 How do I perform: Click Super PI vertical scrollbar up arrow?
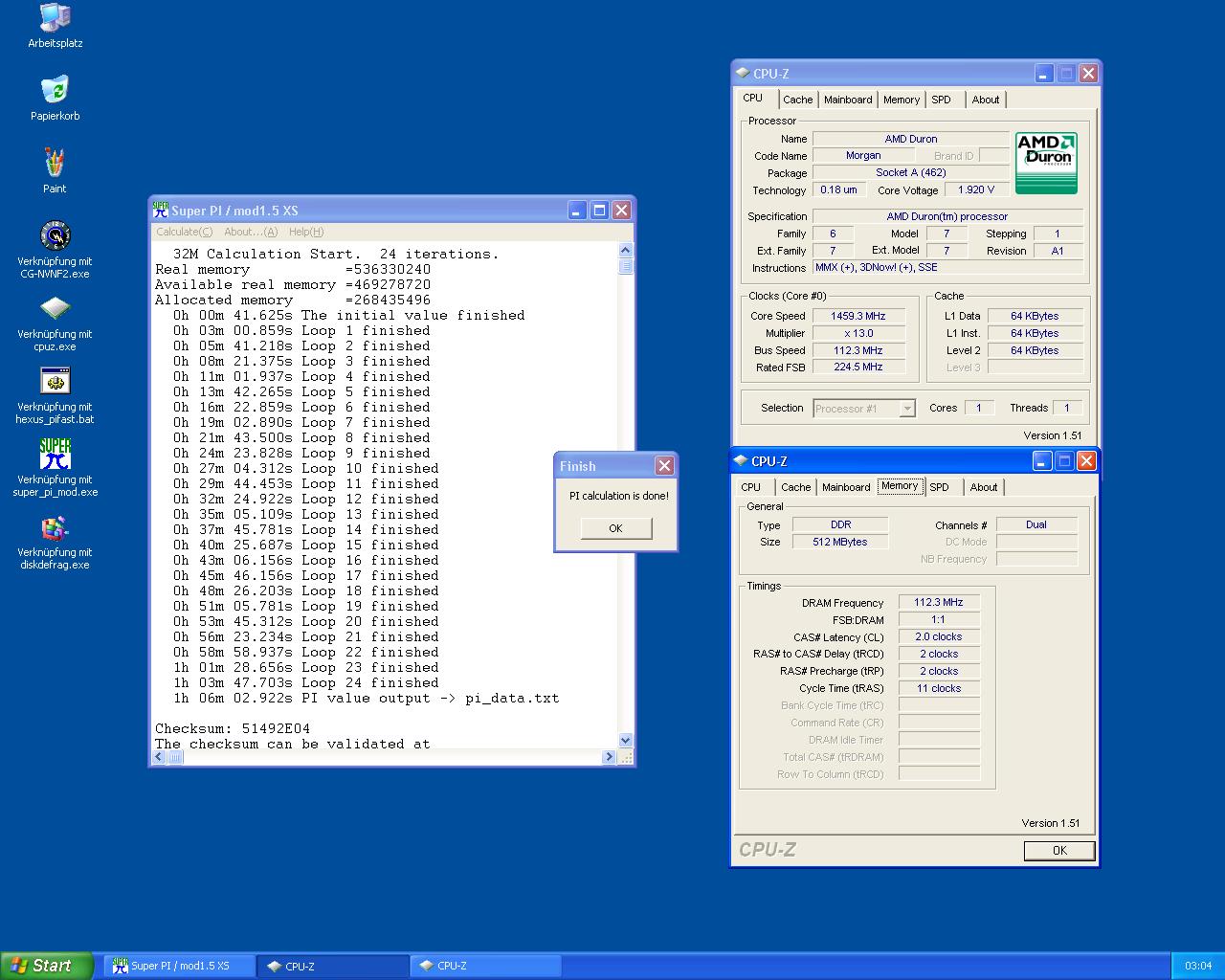point(626,251)
